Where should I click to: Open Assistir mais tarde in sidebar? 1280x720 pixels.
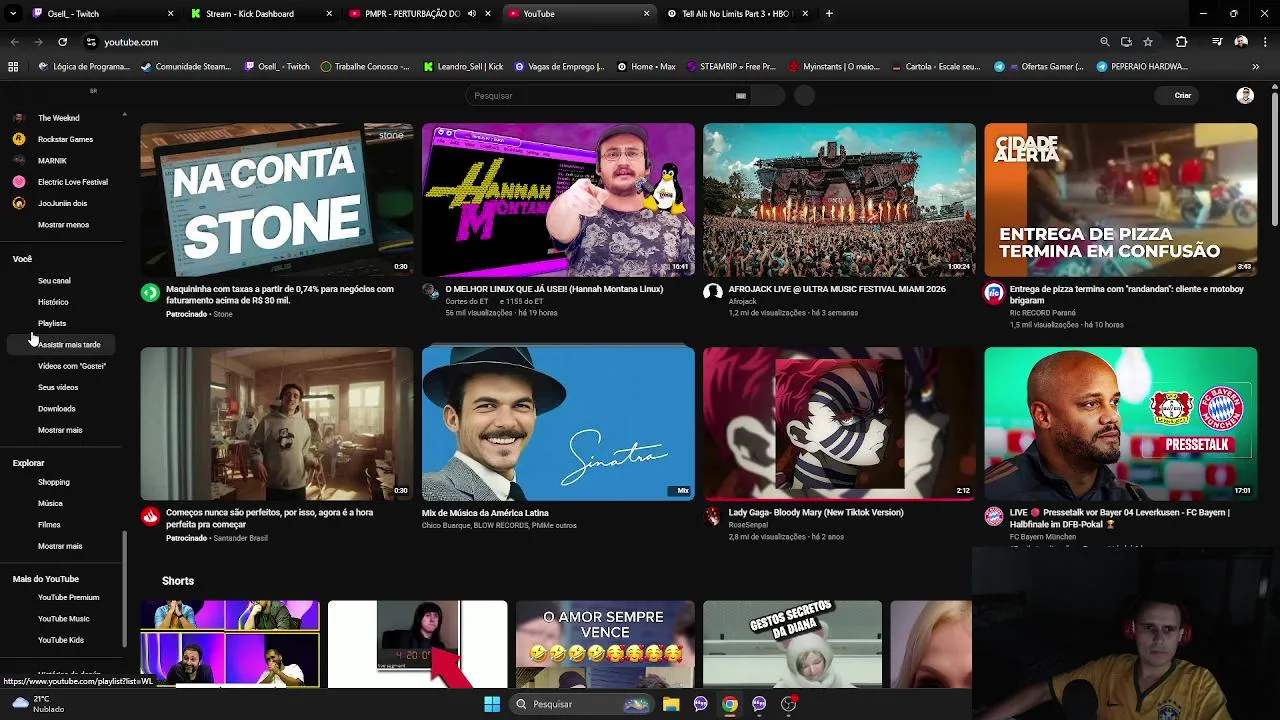click(60, 345)
